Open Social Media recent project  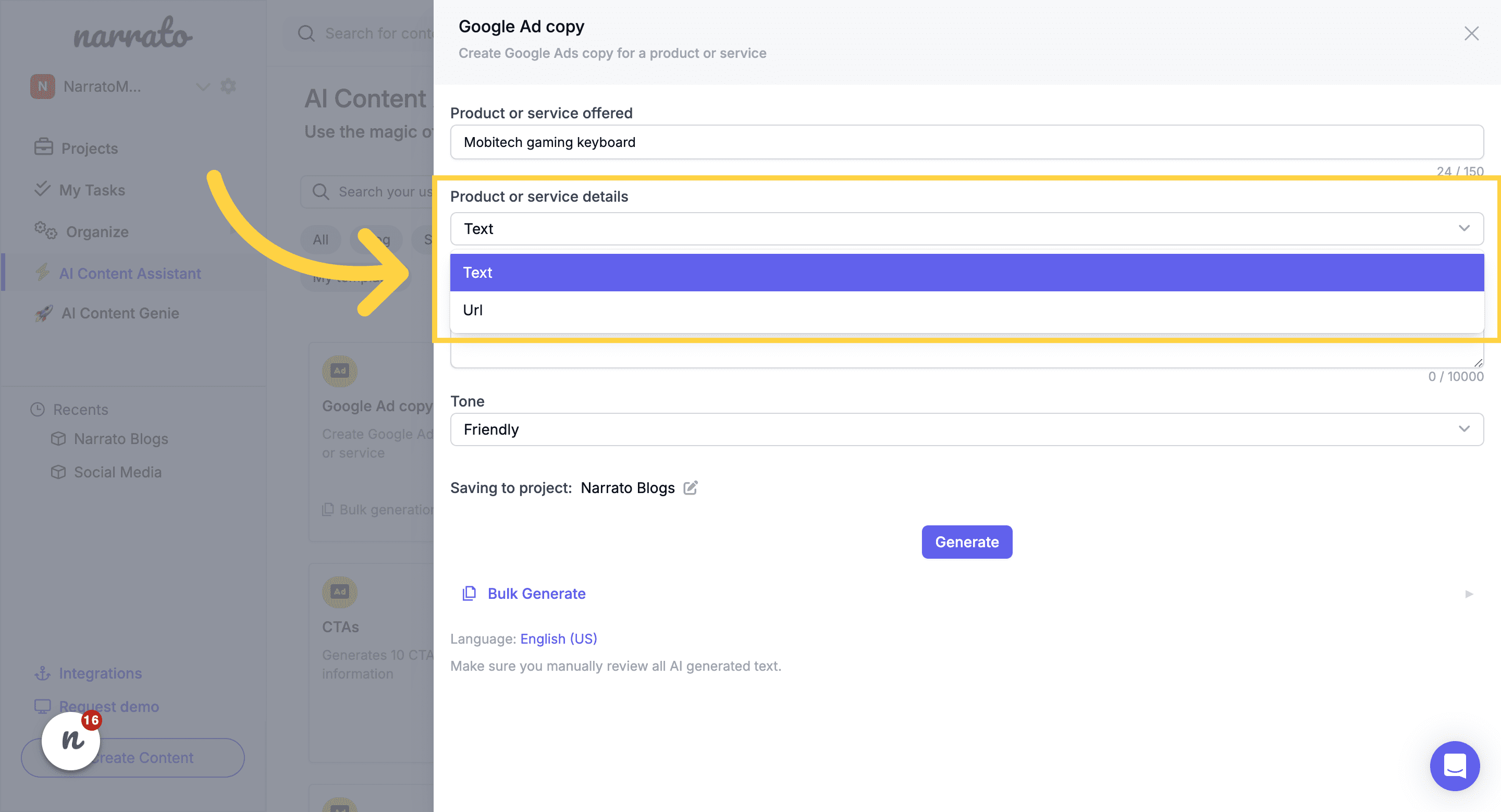point(117,472)
